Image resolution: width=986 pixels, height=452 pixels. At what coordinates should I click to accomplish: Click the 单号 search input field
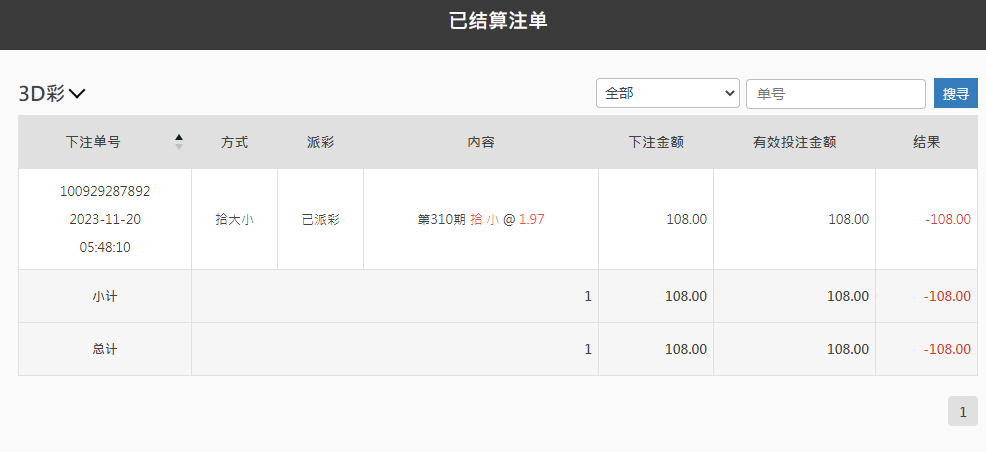(x=835, y=93)
